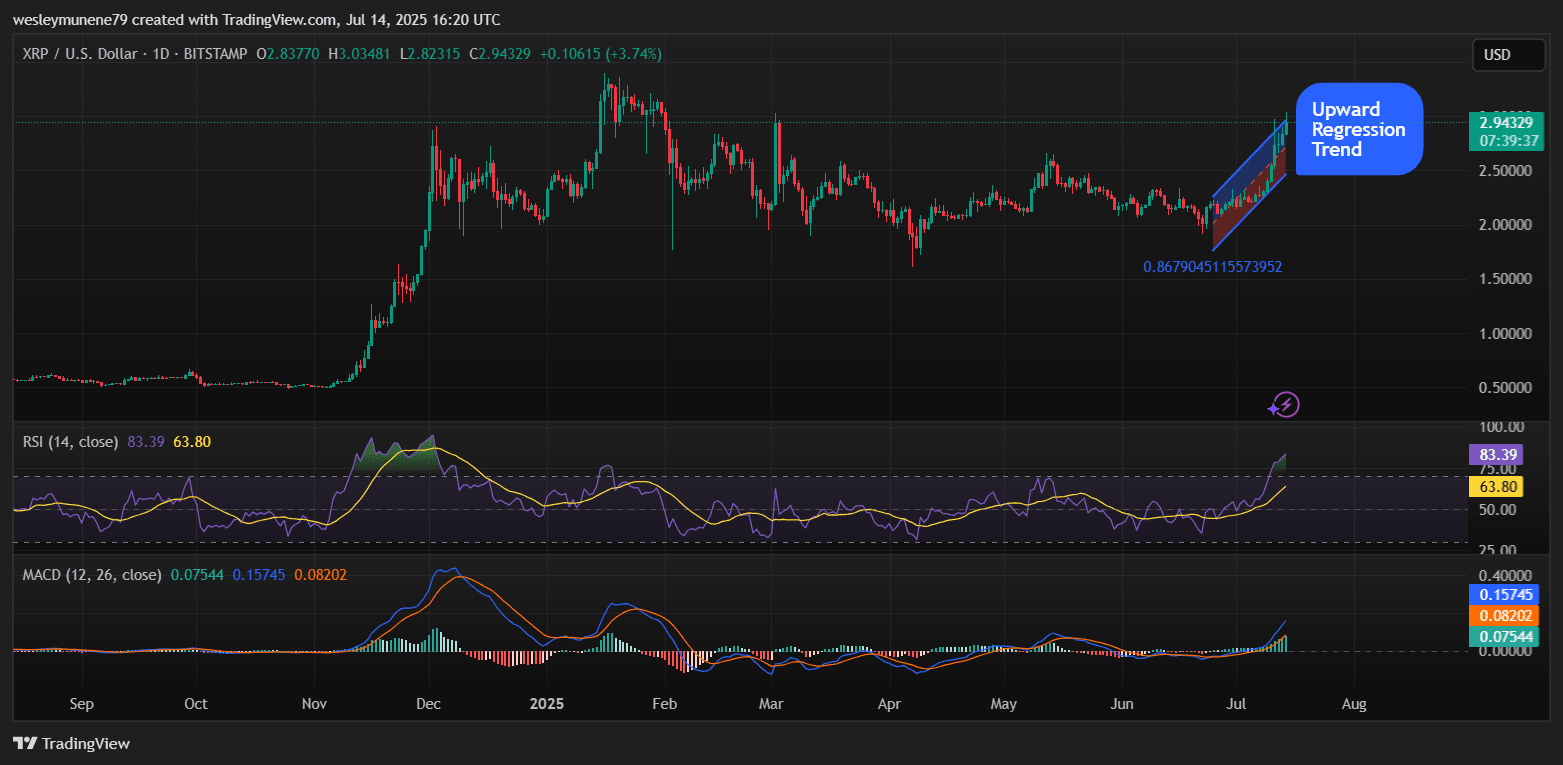Click the Sep label on time axis
This screenshot has height=765, width=1563.
point(82,704)
